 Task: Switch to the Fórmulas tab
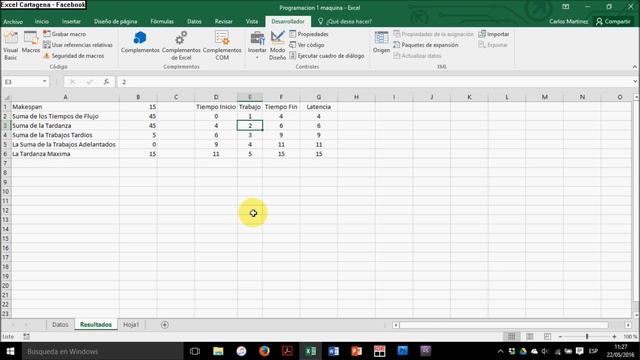(x=162, y=21)
